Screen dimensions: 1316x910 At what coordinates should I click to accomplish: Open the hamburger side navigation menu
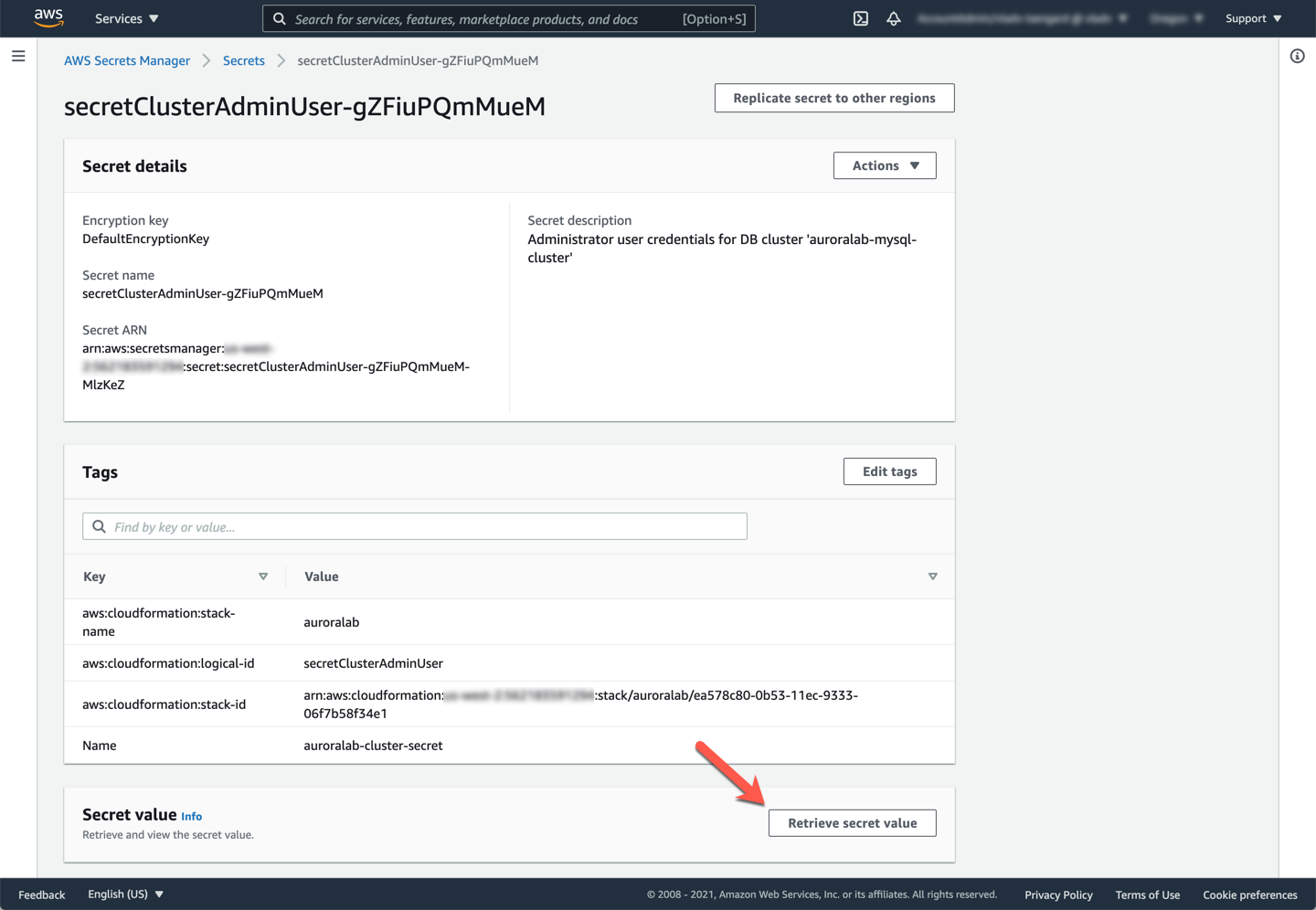point(18,57)
